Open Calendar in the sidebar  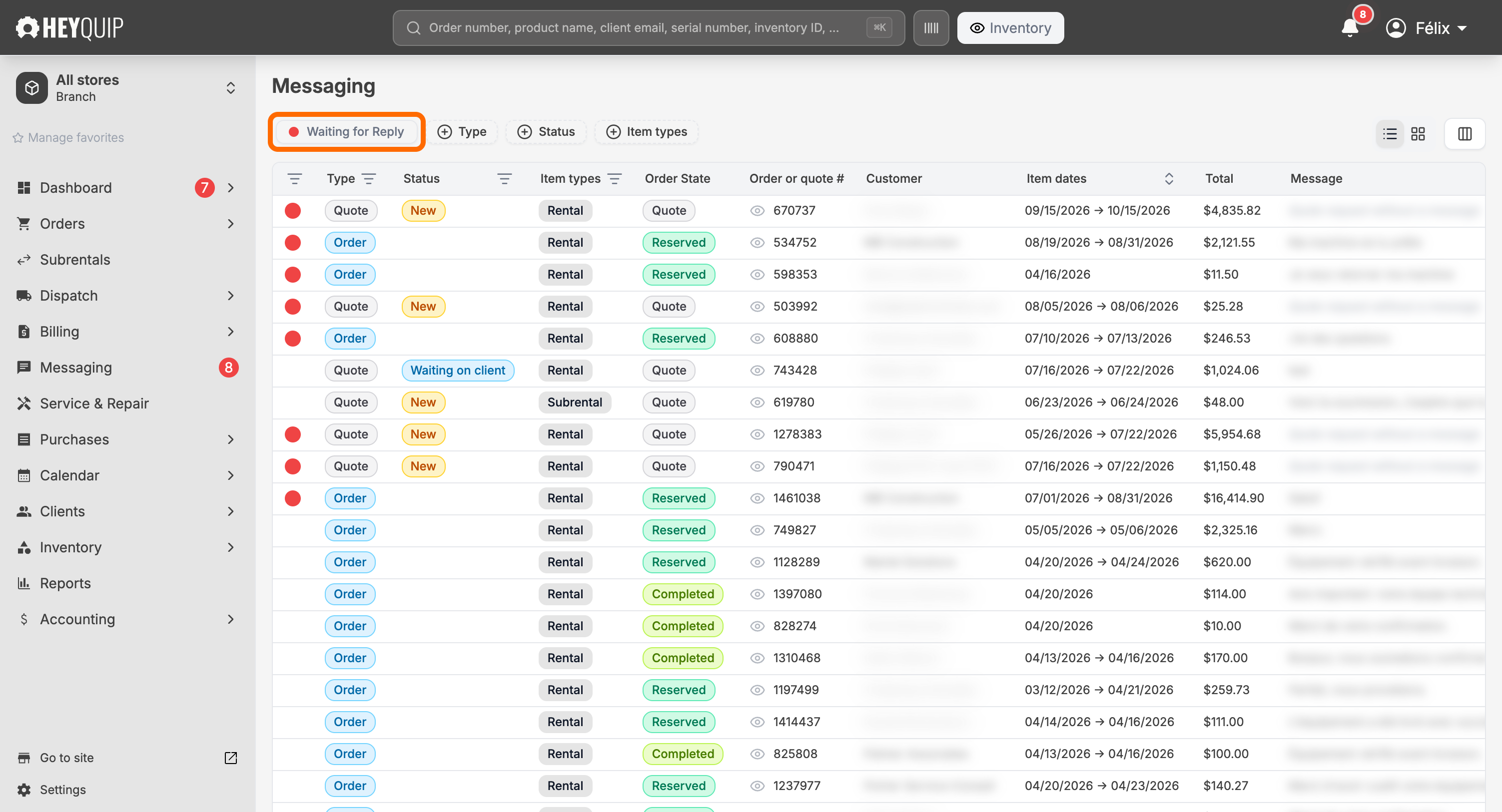tap(69, 475)
